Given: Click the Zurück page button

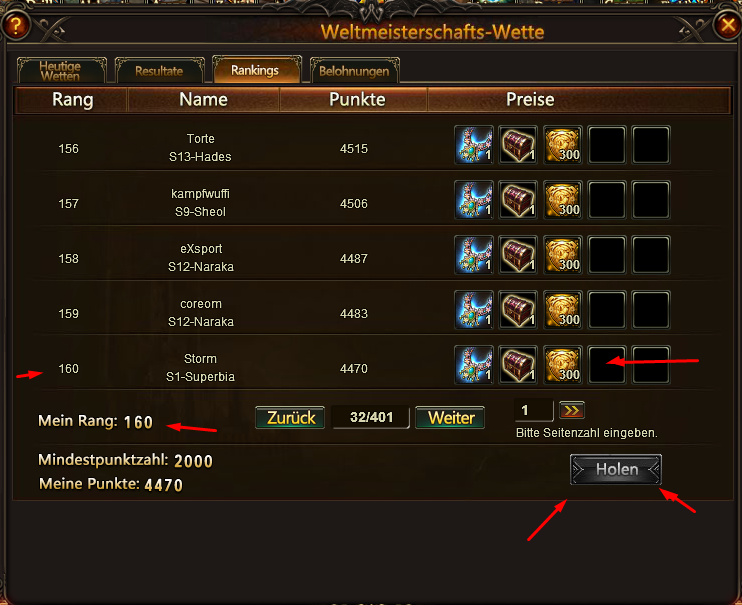Looking at the screenshot, I should [x=290, y=418].
